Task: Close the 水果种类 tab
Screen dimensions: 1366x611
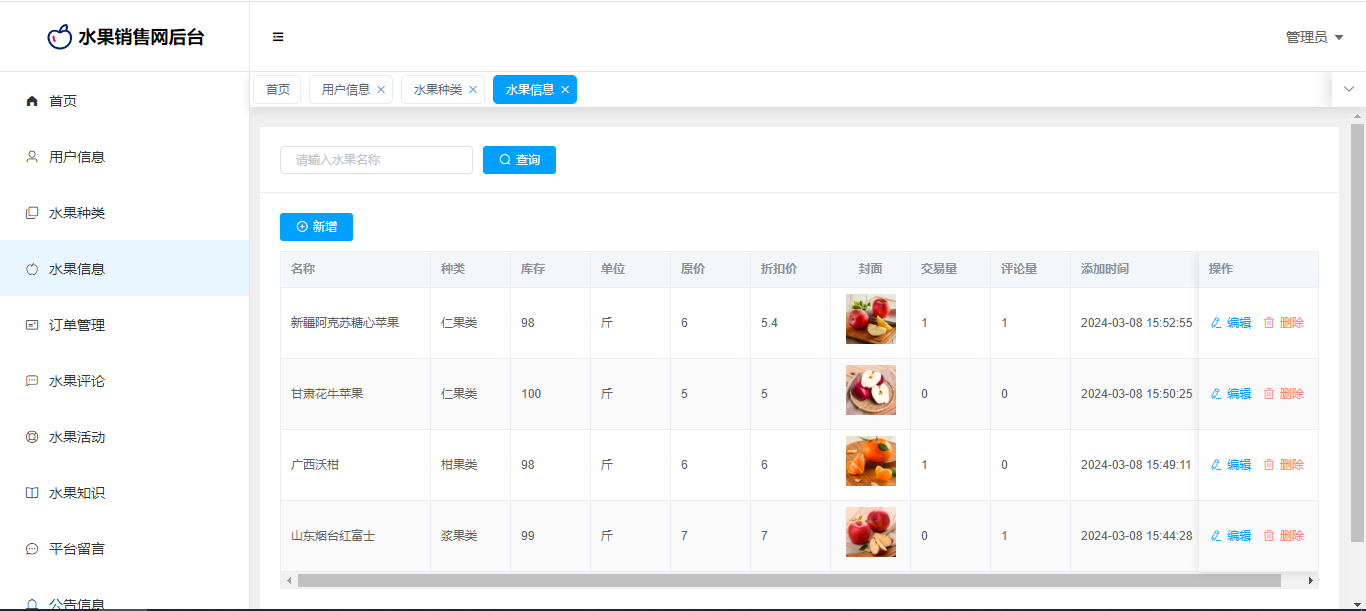Action: tap(473, 90)
